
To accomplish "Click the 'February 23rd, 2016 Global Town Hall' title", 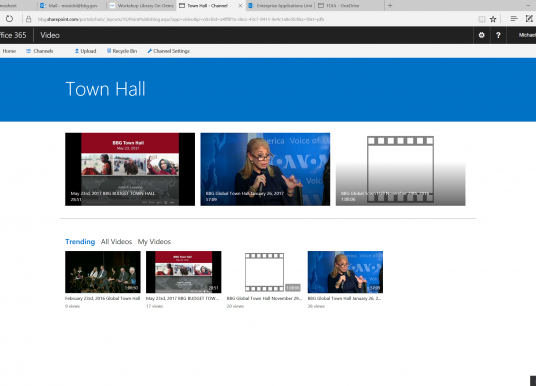I will [x=103, y=298].
